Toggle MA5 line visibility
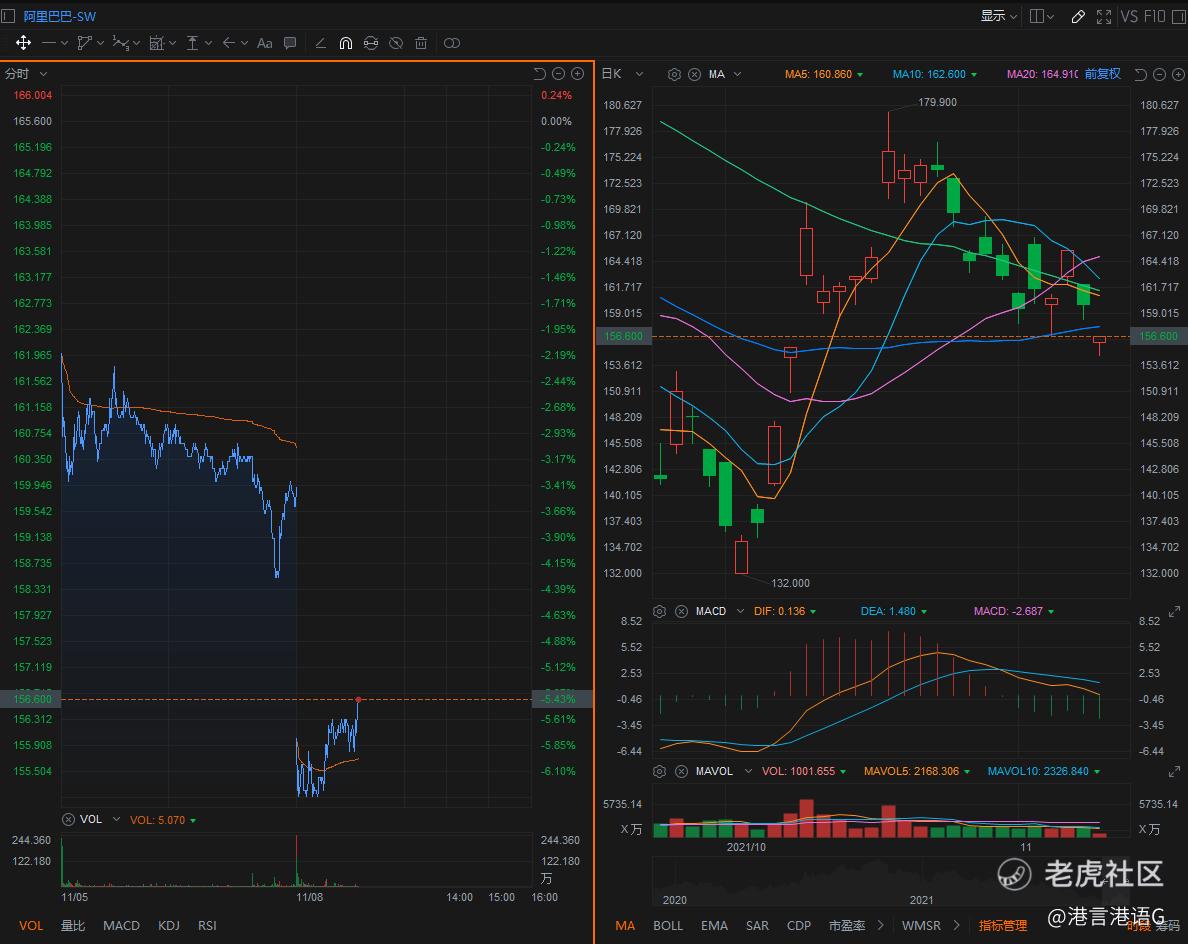This screenshot has height=944, width=1188. pyautogui.click(x=824, y=74)
